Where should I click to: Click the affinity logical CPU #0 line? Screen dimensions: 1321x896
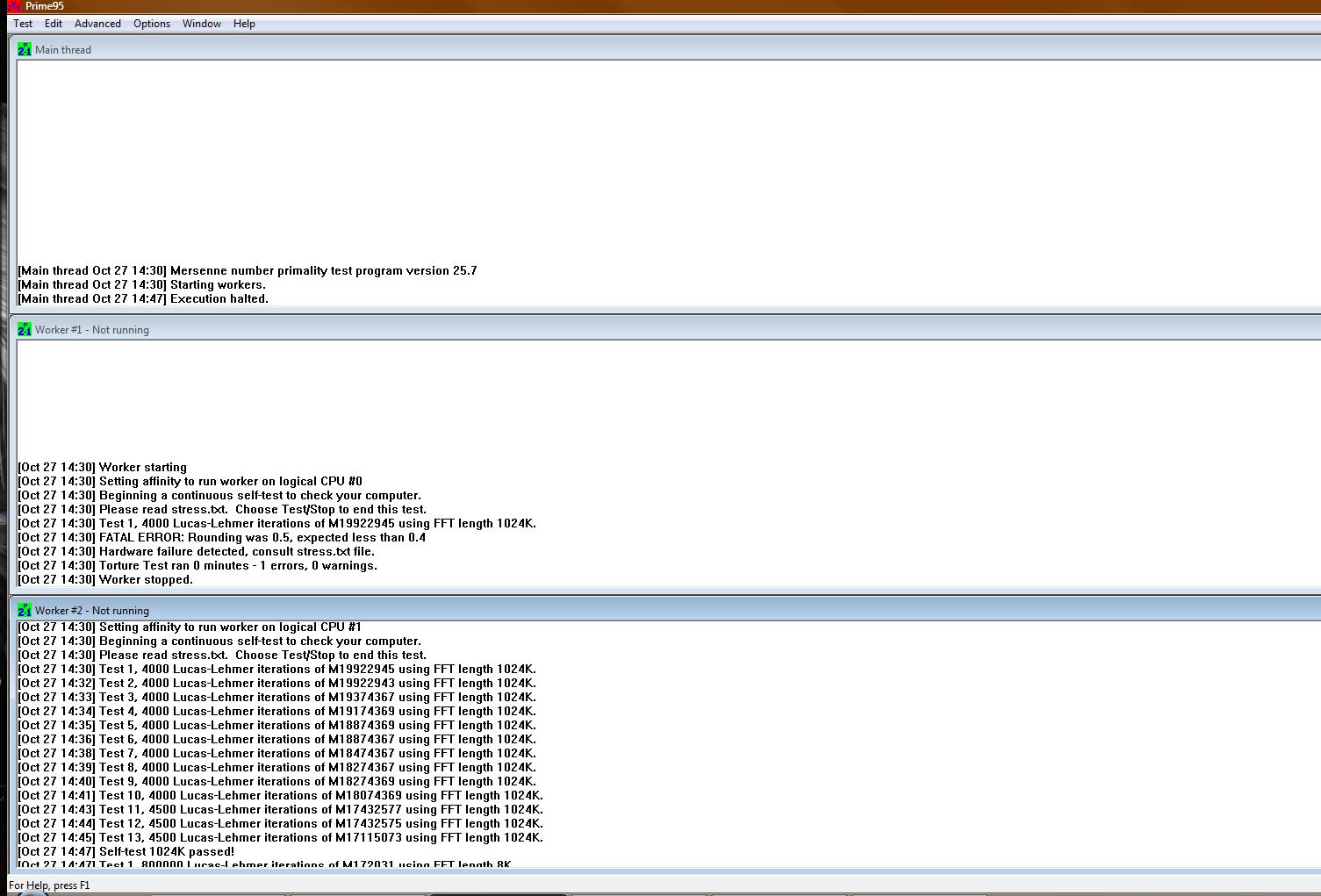tap(190, 481)
